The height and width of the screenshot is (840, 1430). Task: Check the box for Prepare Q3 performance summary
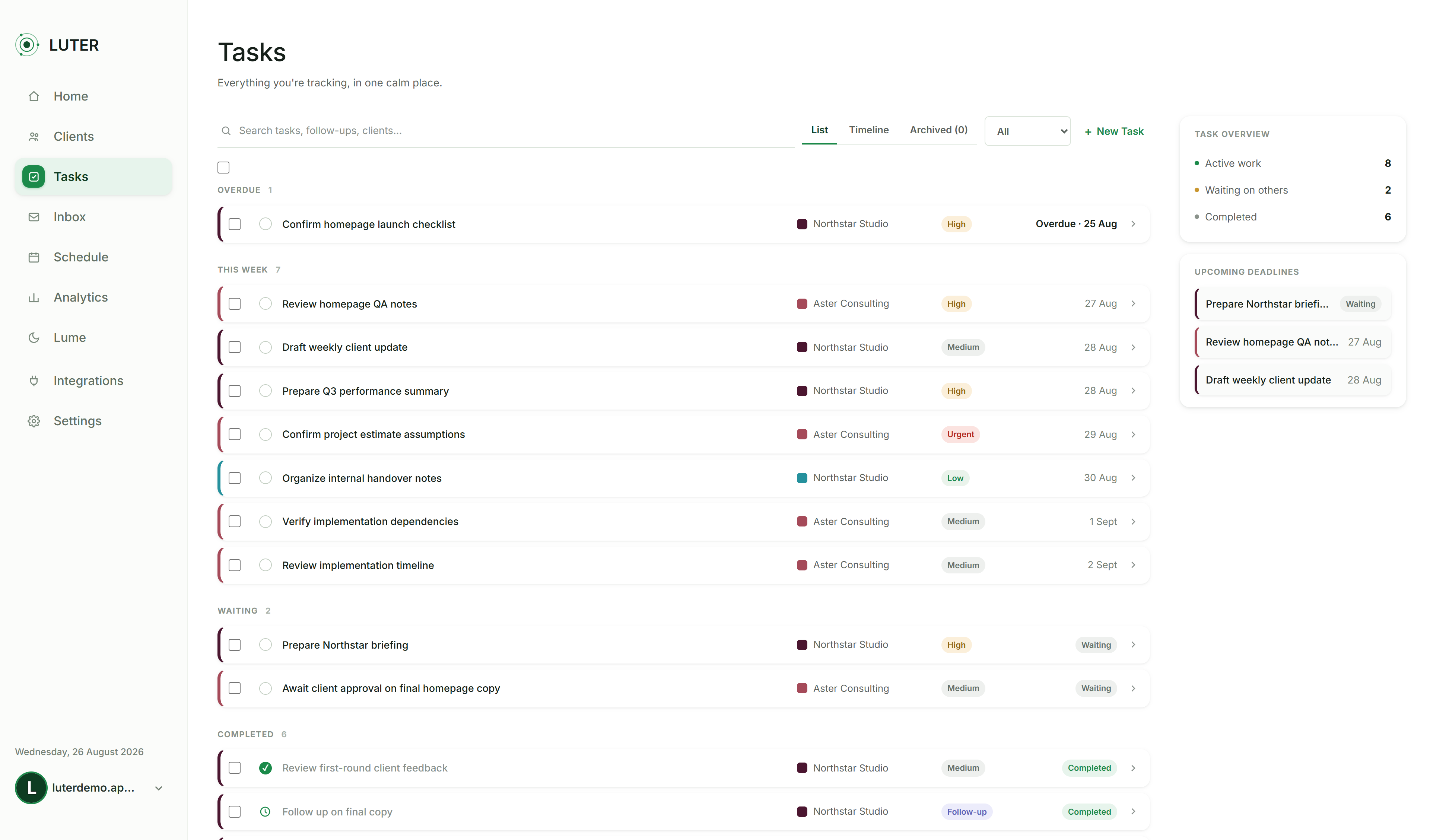click(x=234, y=391)
